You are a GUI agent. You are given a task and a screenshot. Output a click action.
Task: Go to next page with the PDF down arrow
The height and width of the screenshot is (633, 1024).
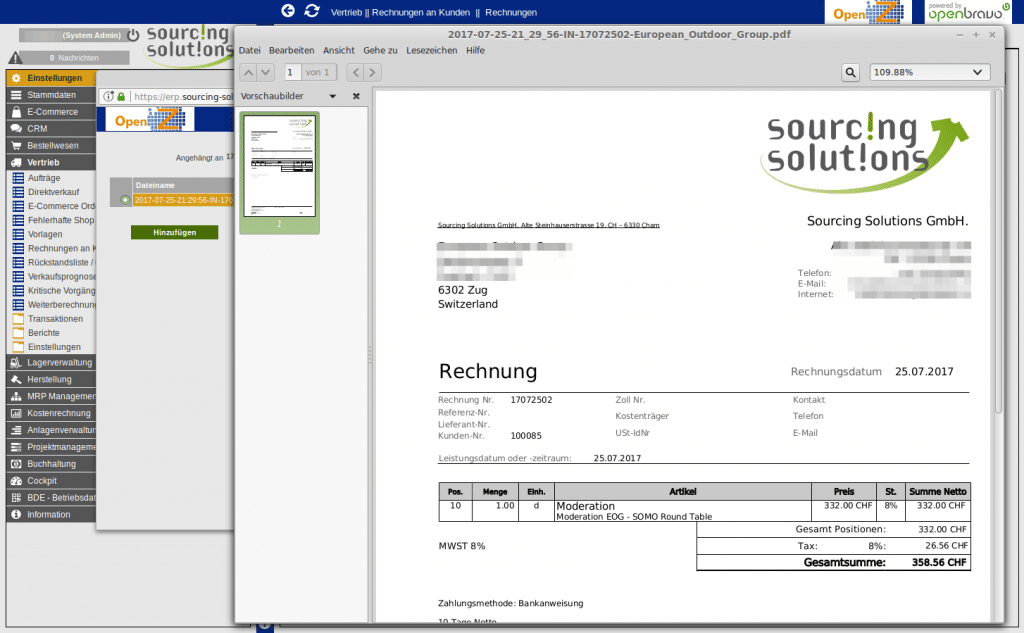(x=265, y=73)
